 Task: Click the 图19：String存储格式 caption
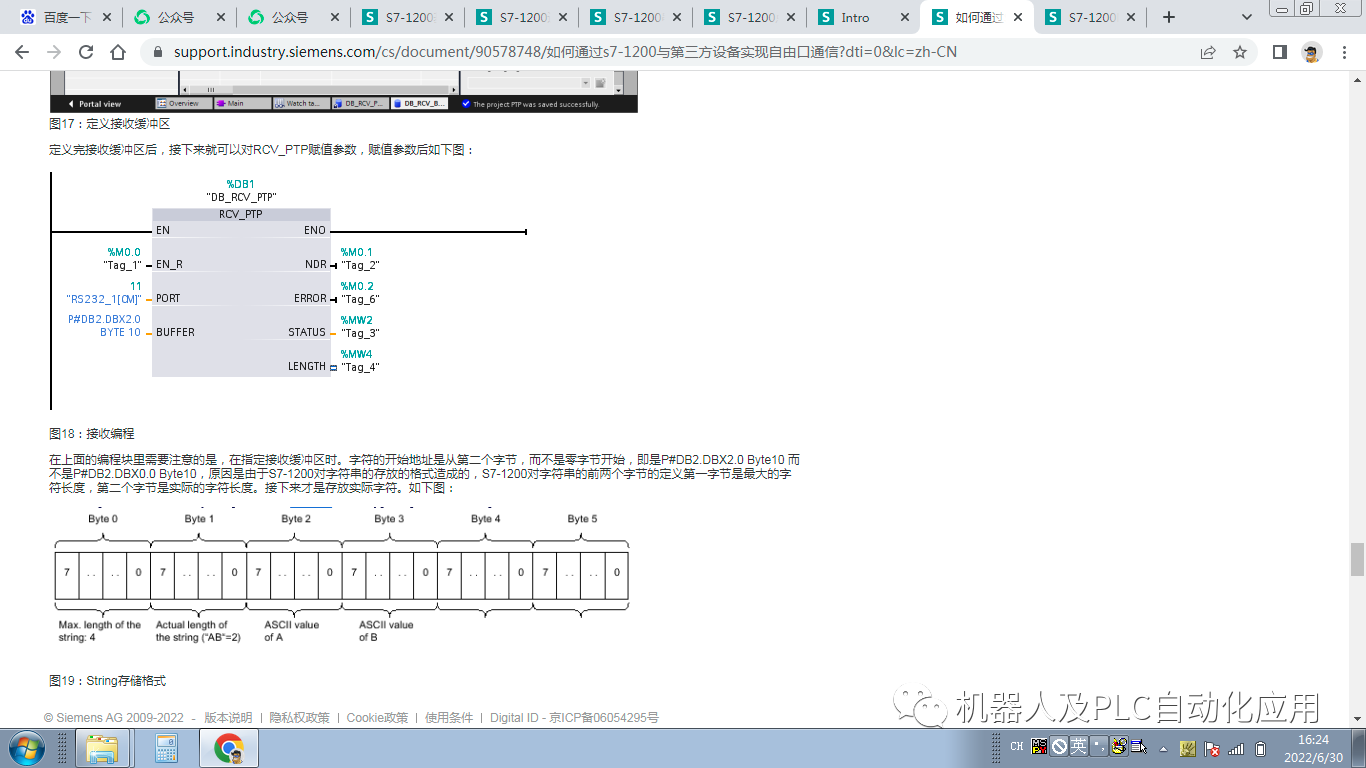point(108,681)
